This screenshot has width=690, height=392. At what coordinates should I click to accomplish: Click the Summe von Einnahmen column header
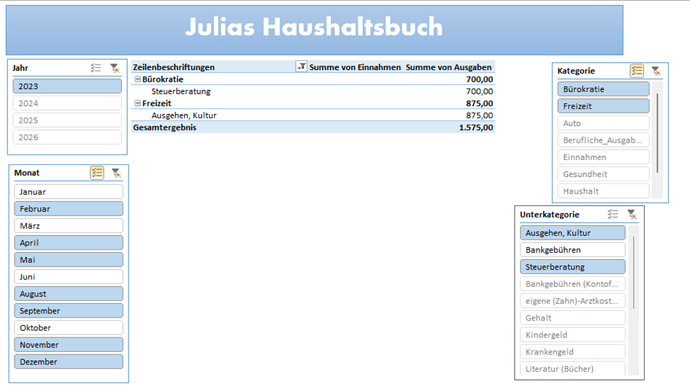click(355, 67)
